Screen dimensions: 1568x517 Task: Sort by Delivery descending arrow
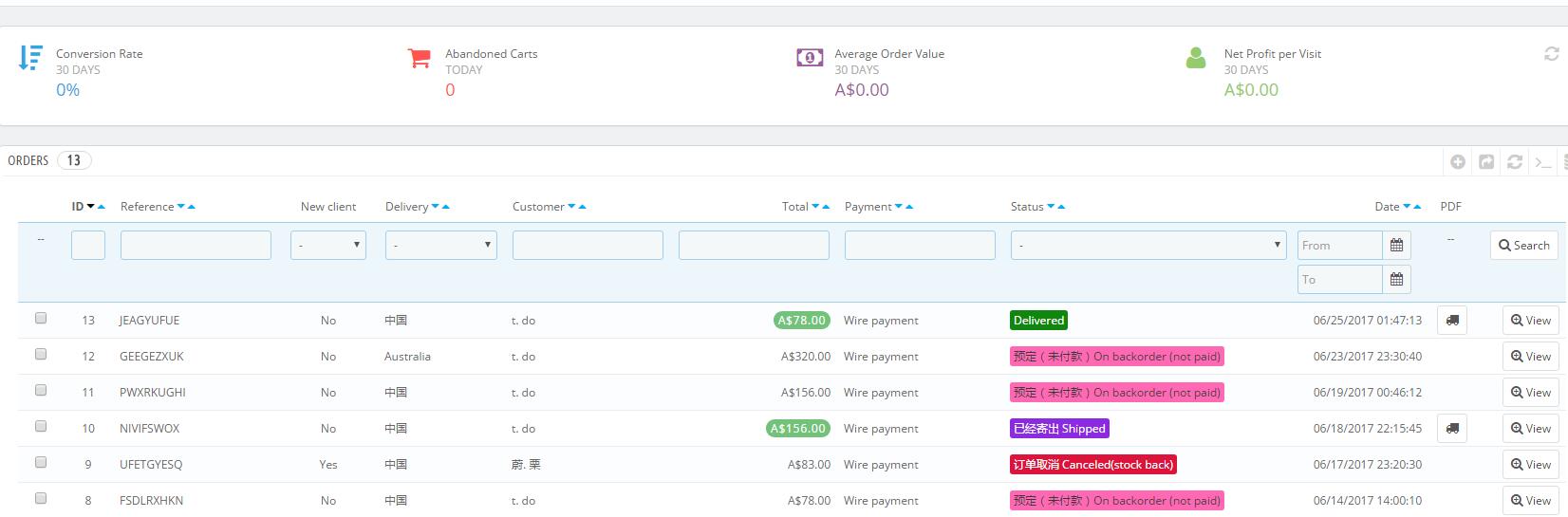click(x=435, y=207)
